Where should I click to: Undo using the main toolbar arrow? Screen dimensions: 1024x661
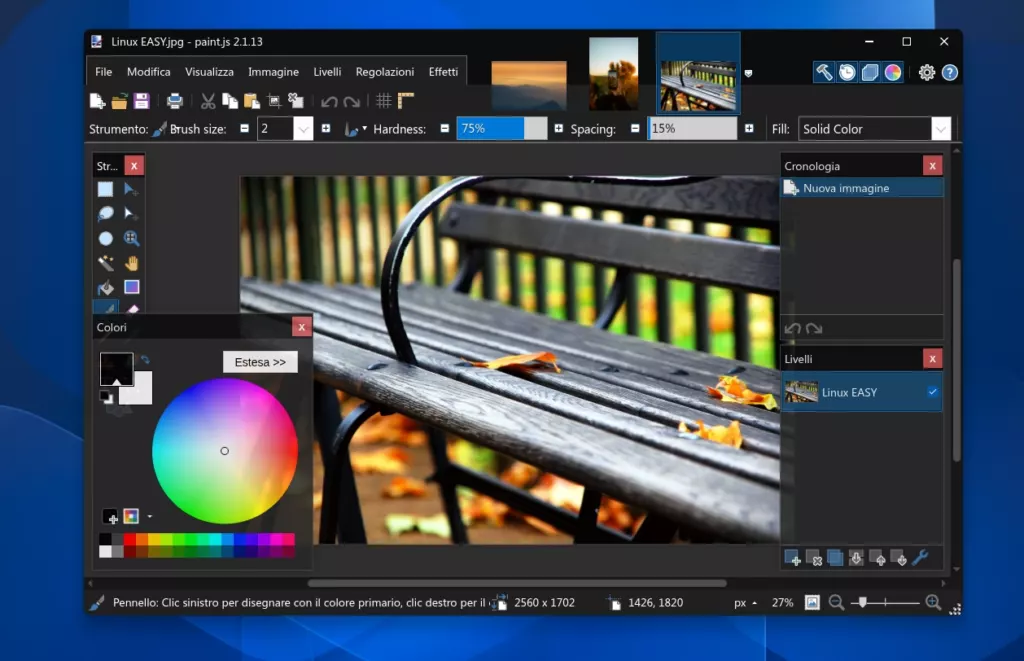point(329,101)
